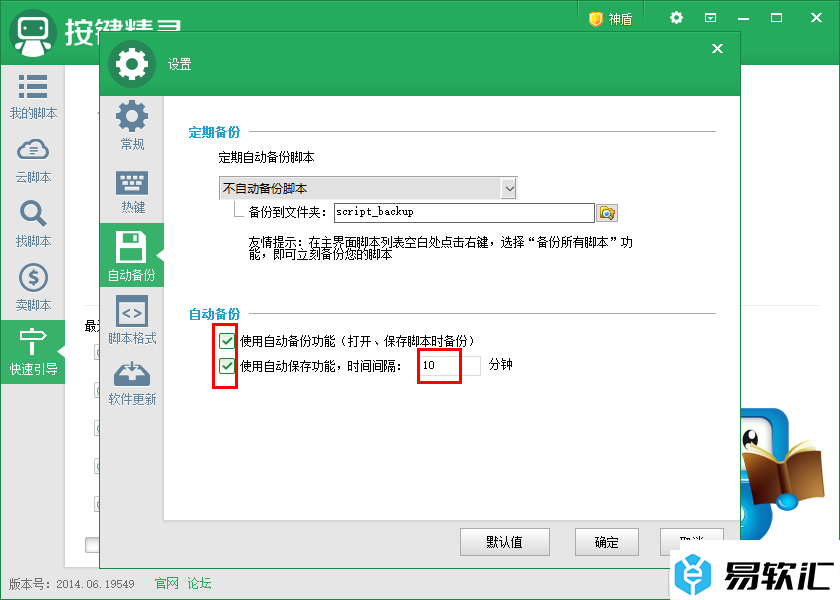
Task: Click the 论坛 link at the bottom
Action: 200,583
